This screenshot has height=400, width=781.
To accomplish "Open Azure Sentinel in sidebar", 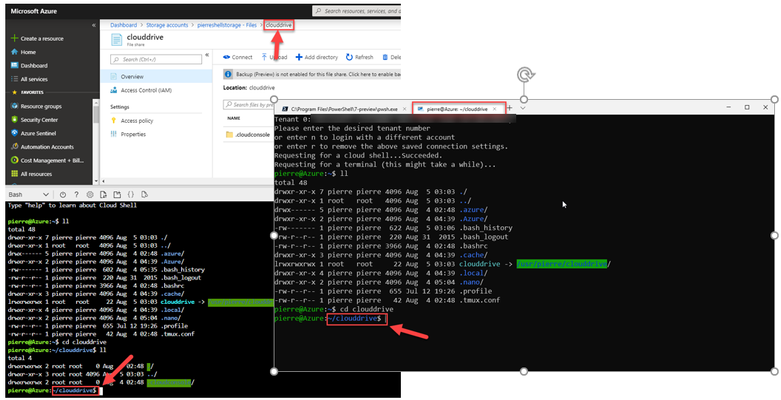I will pos(33,133).
